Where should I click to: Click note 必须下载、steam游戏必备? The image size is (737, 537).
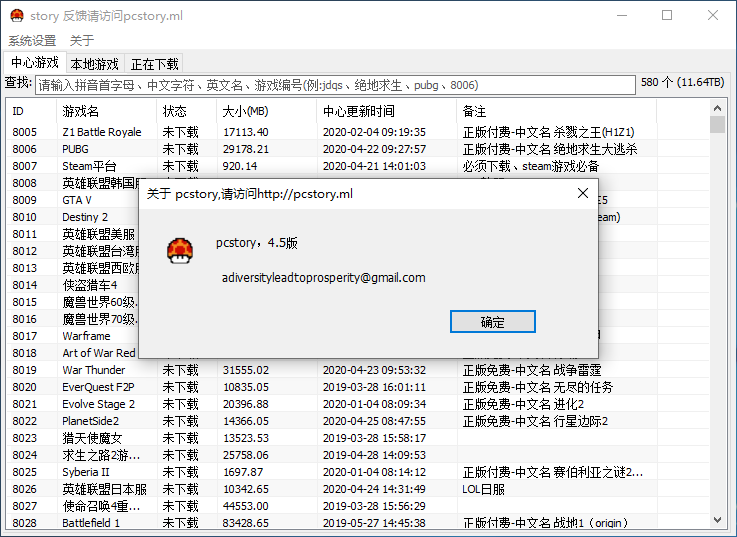pos(531,166)
